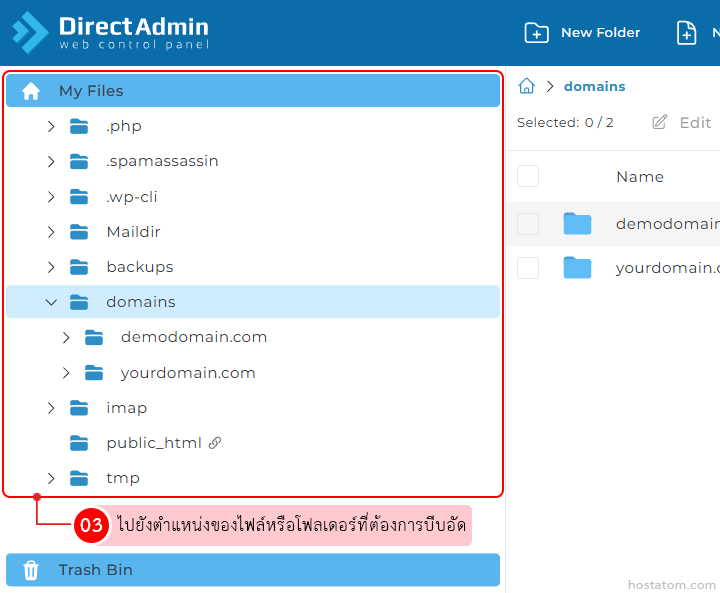This screenshot has width=720, height=593.
Task: Collapse the domains folder chevron
Action: pos(51,302)
